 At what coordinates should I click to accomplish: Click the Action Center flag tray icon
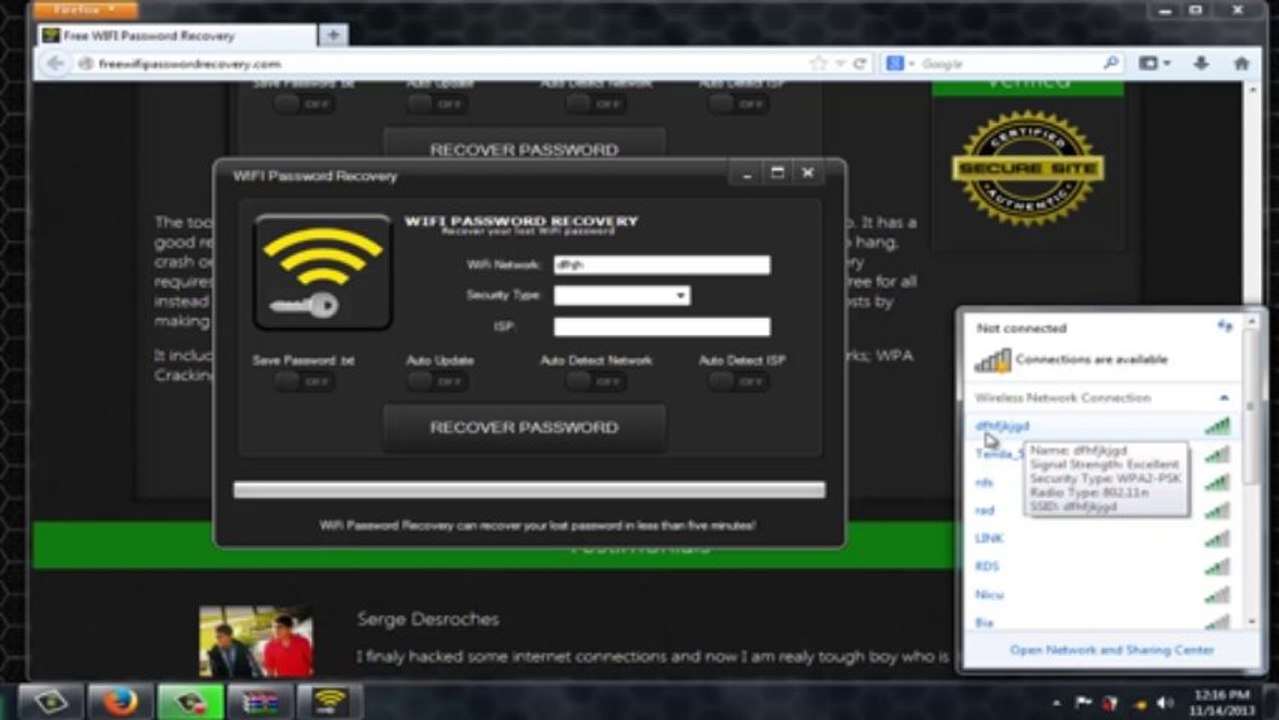pyautogui.click(x=1083, y=702)
